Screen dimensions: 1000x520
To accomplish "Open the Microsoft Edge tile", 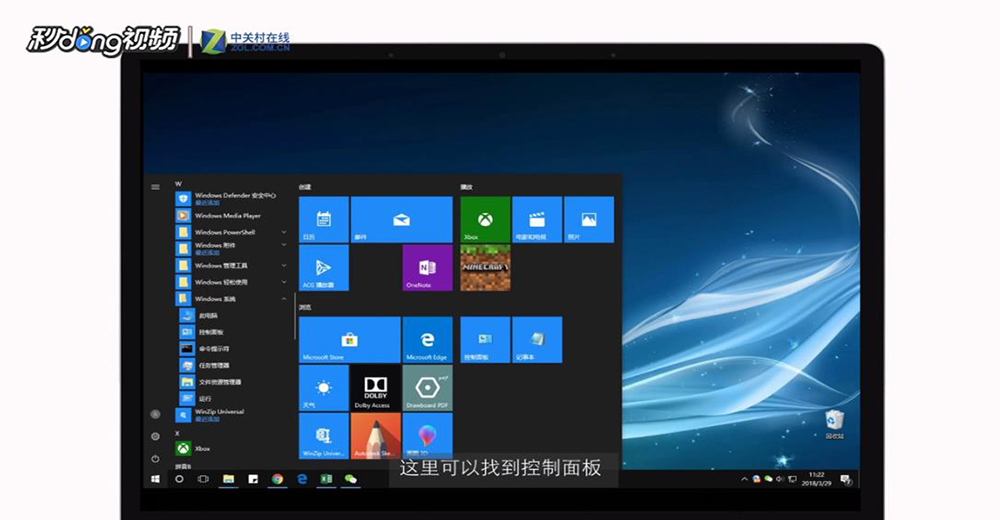I will click(x=427, y=339).
